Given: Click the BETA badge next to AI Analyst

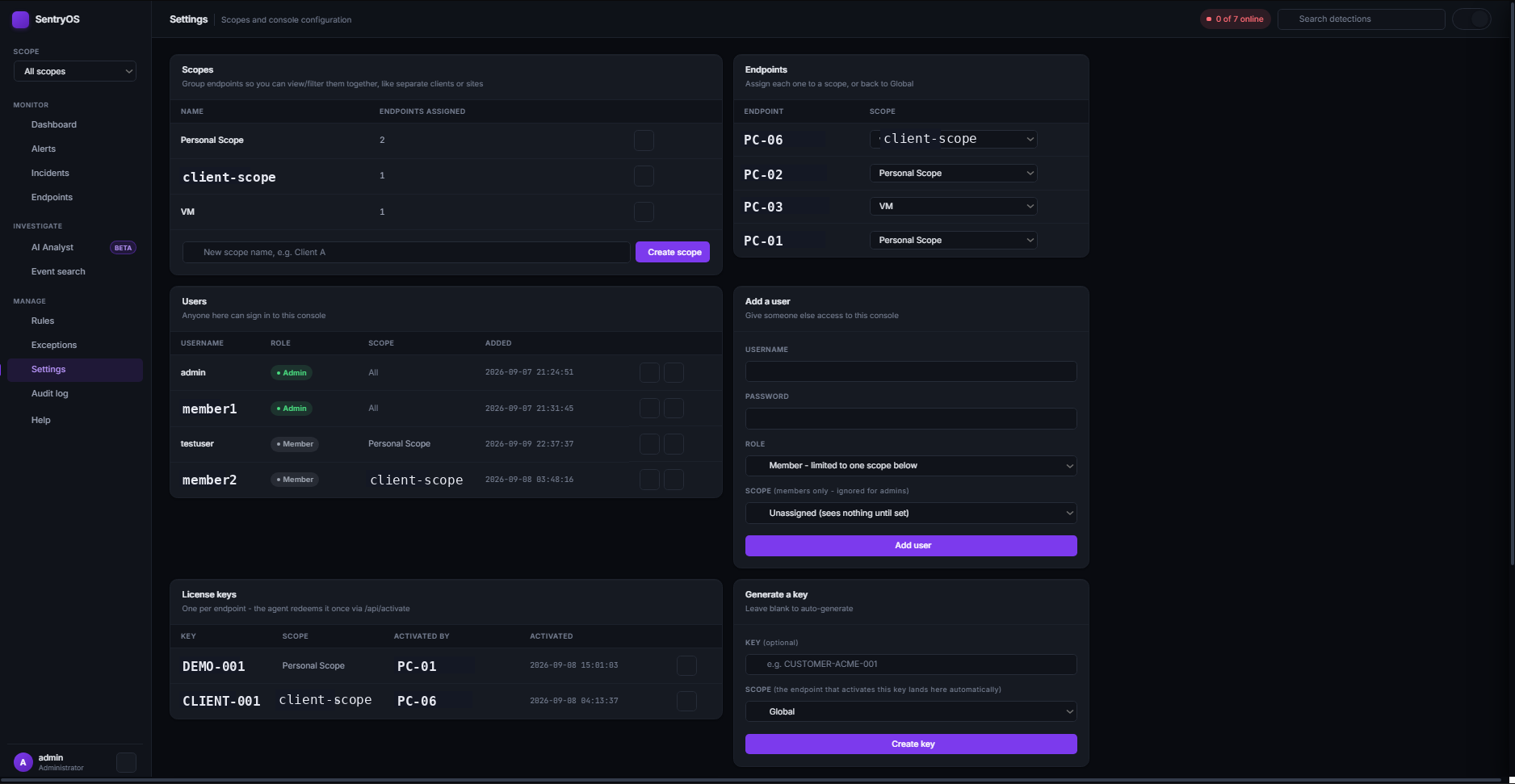Looking at the screenshot, I should [123, 248].
